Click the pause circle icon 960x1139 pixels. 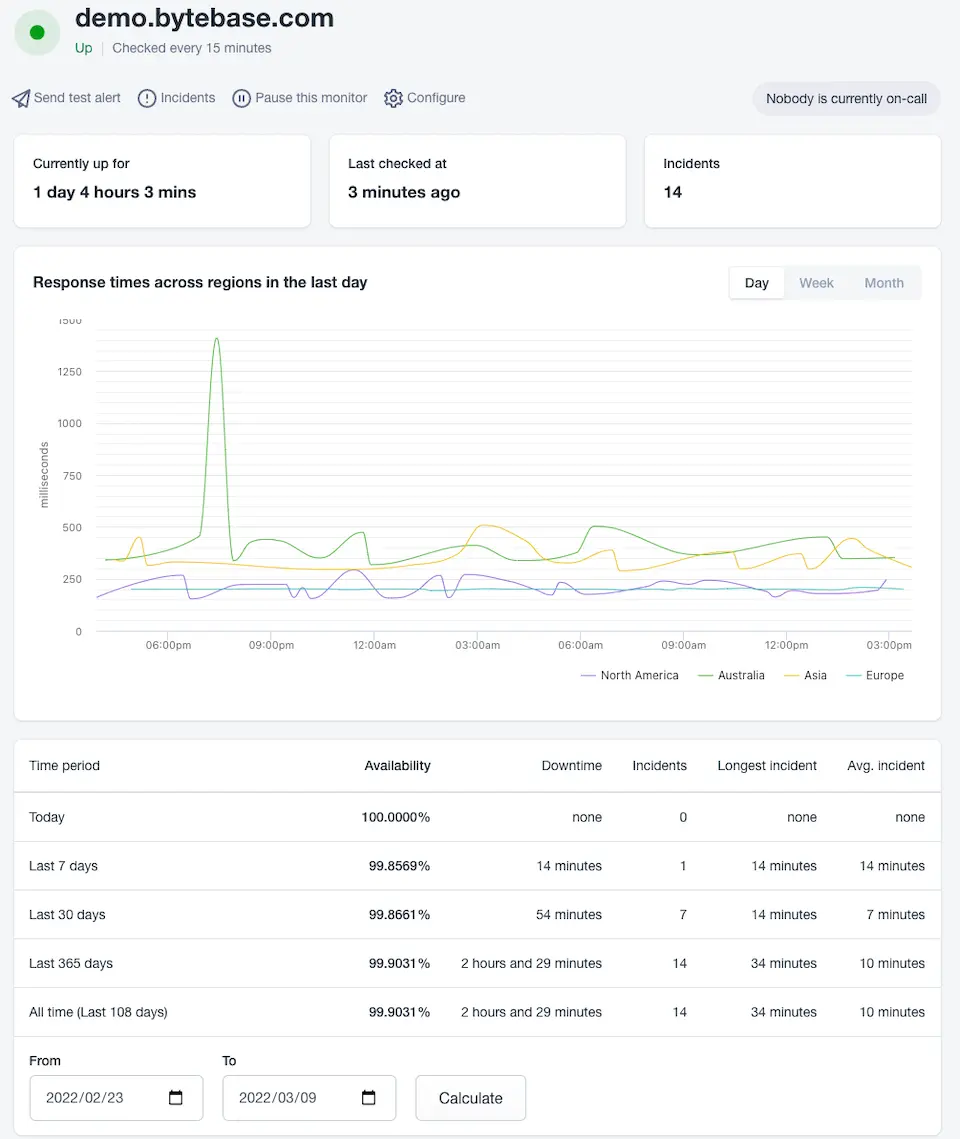click(x=241, y=98)
